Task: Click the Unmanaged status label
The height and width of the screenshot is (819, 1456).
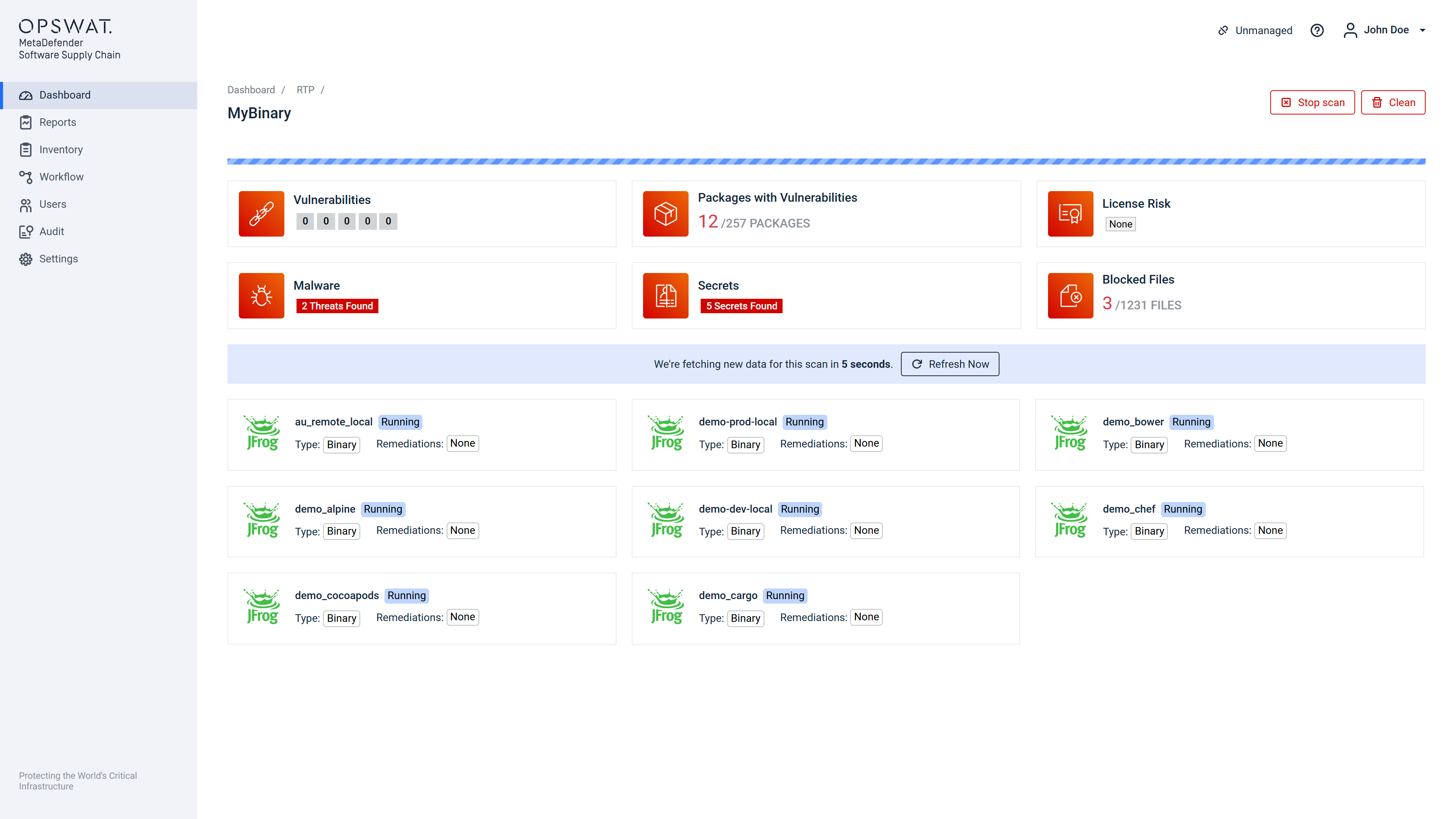Action: point(1264,30)
